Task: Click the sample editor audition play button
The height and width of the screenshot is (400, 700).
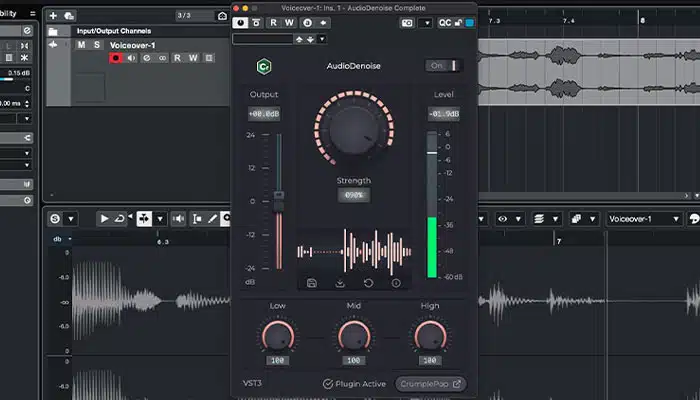Action: pos(104,219)
